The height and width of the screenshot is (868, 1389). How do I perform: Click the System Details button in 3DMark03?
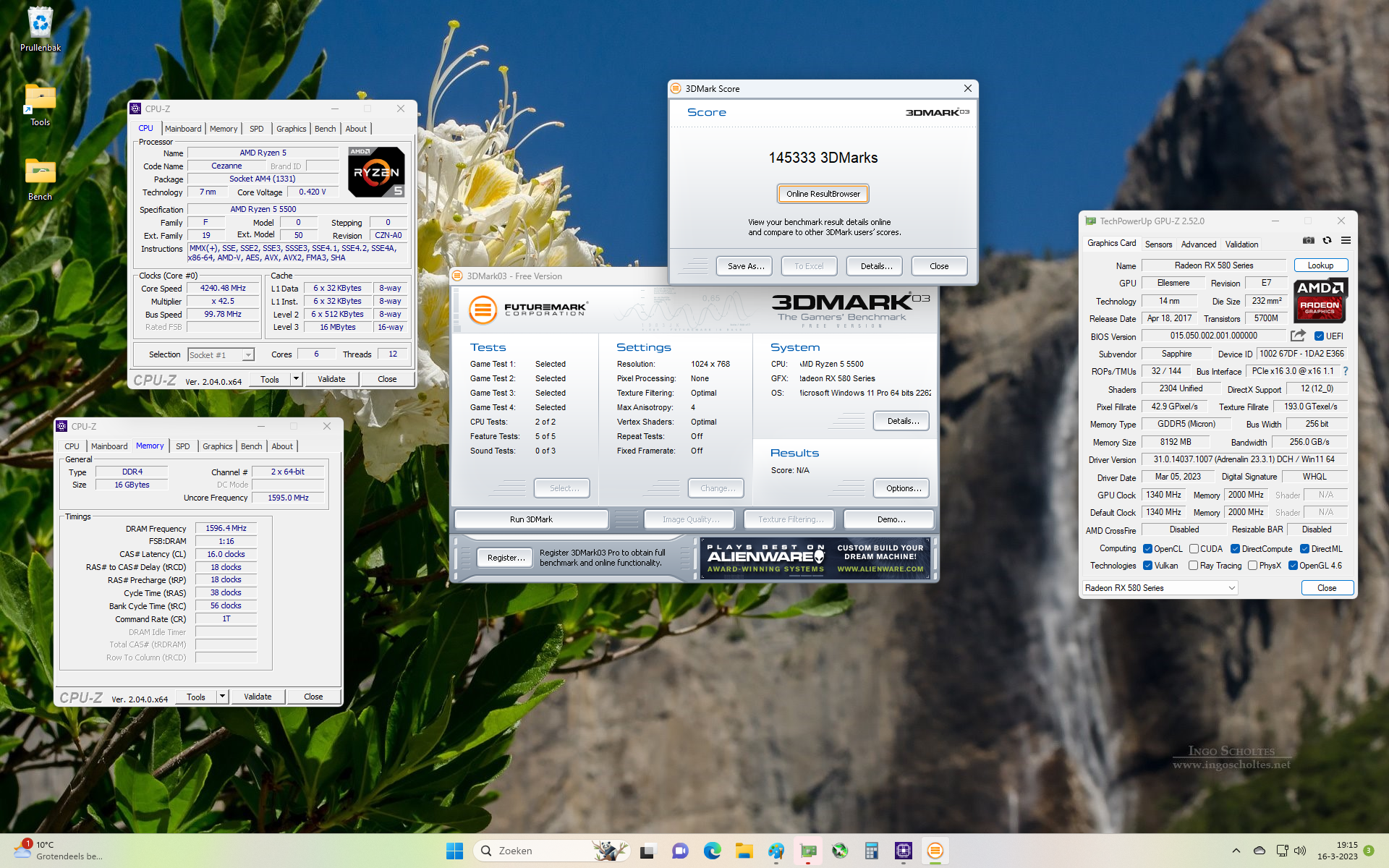902,421
